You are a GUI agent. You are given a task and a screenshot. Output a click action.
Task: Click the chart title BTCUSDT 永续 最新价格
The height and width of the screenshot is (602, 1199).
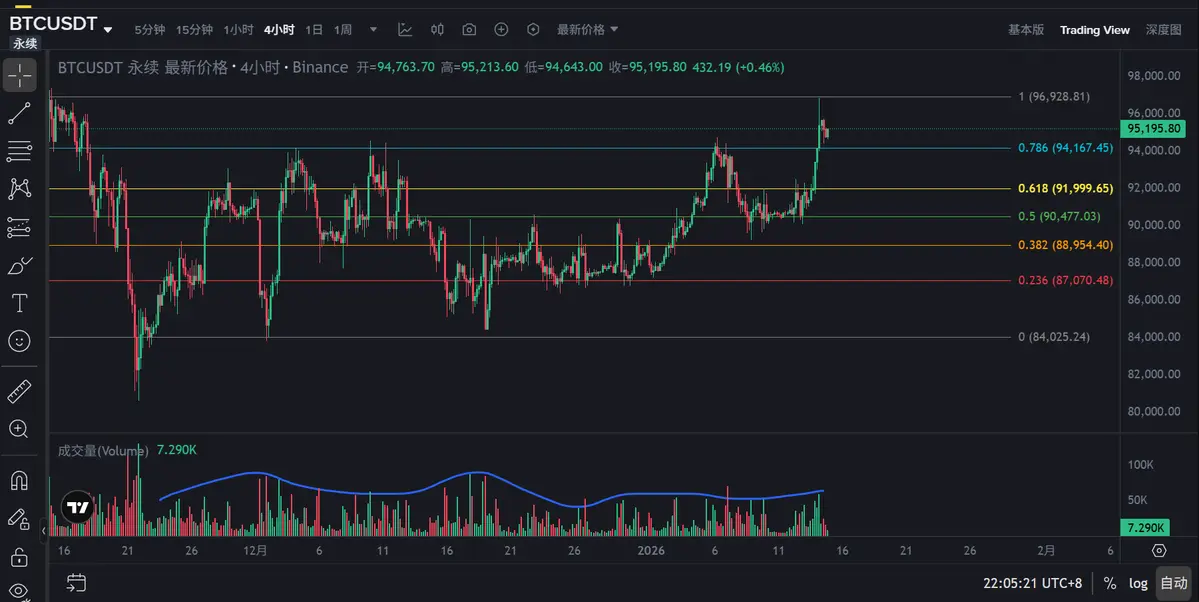pyautogui.click(x=143, y=67)
